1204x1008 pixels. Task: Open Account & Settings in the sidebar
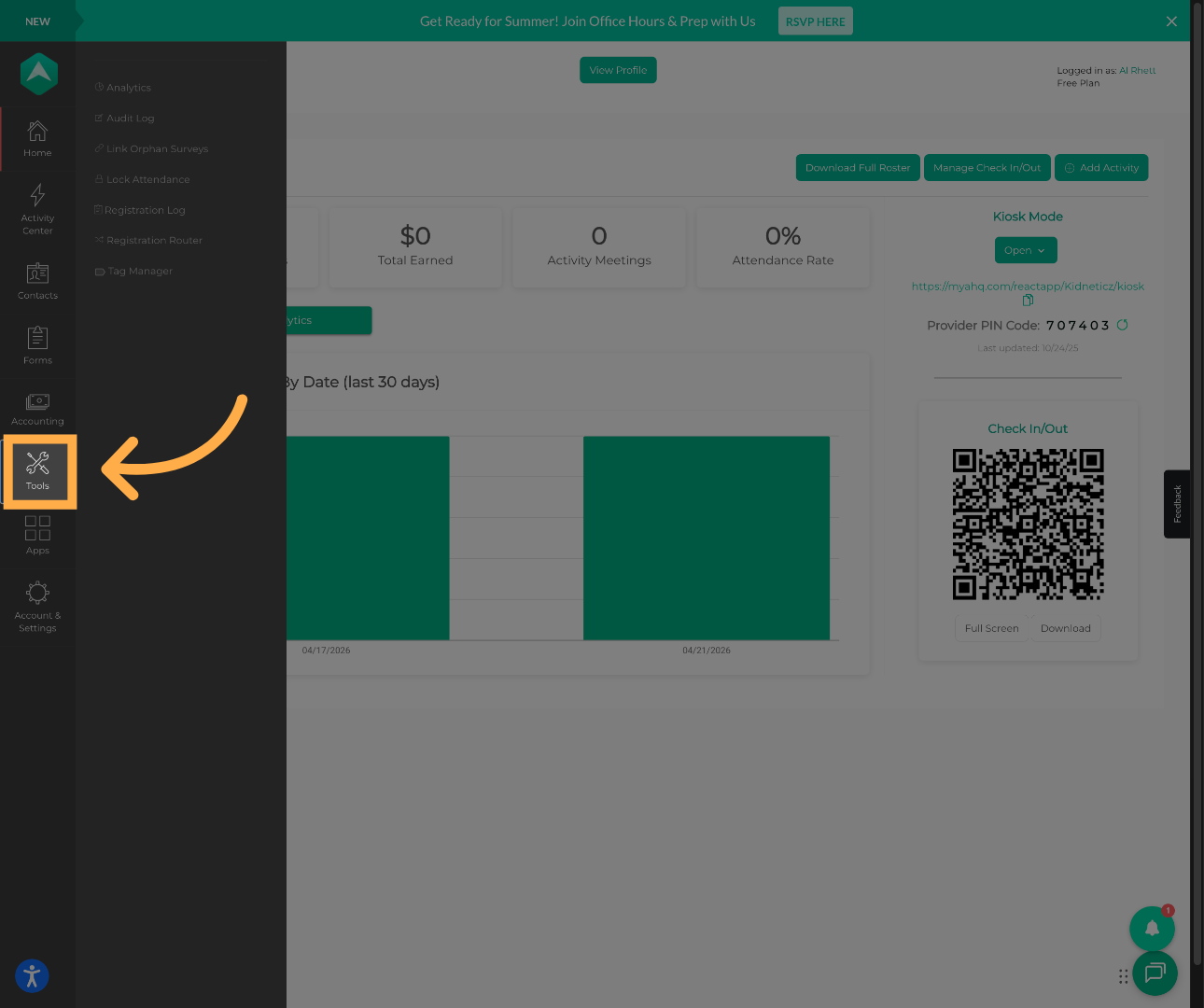pyautogui.click(x=37, y=607)
